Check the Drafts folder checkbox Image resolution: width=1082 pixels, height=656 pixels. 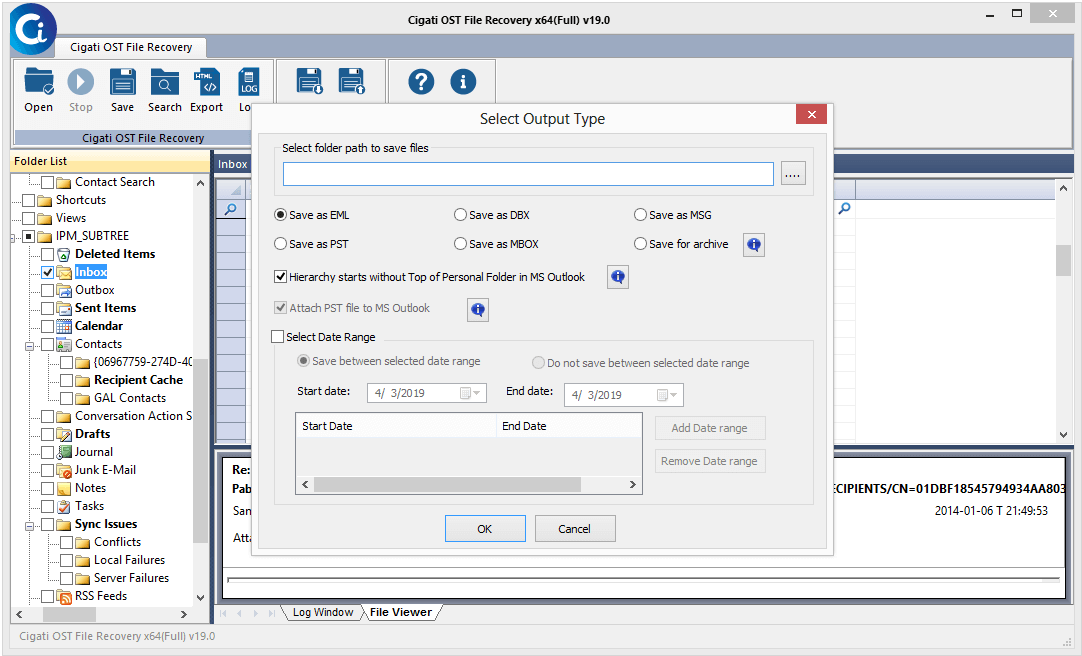tap(48, 435)
